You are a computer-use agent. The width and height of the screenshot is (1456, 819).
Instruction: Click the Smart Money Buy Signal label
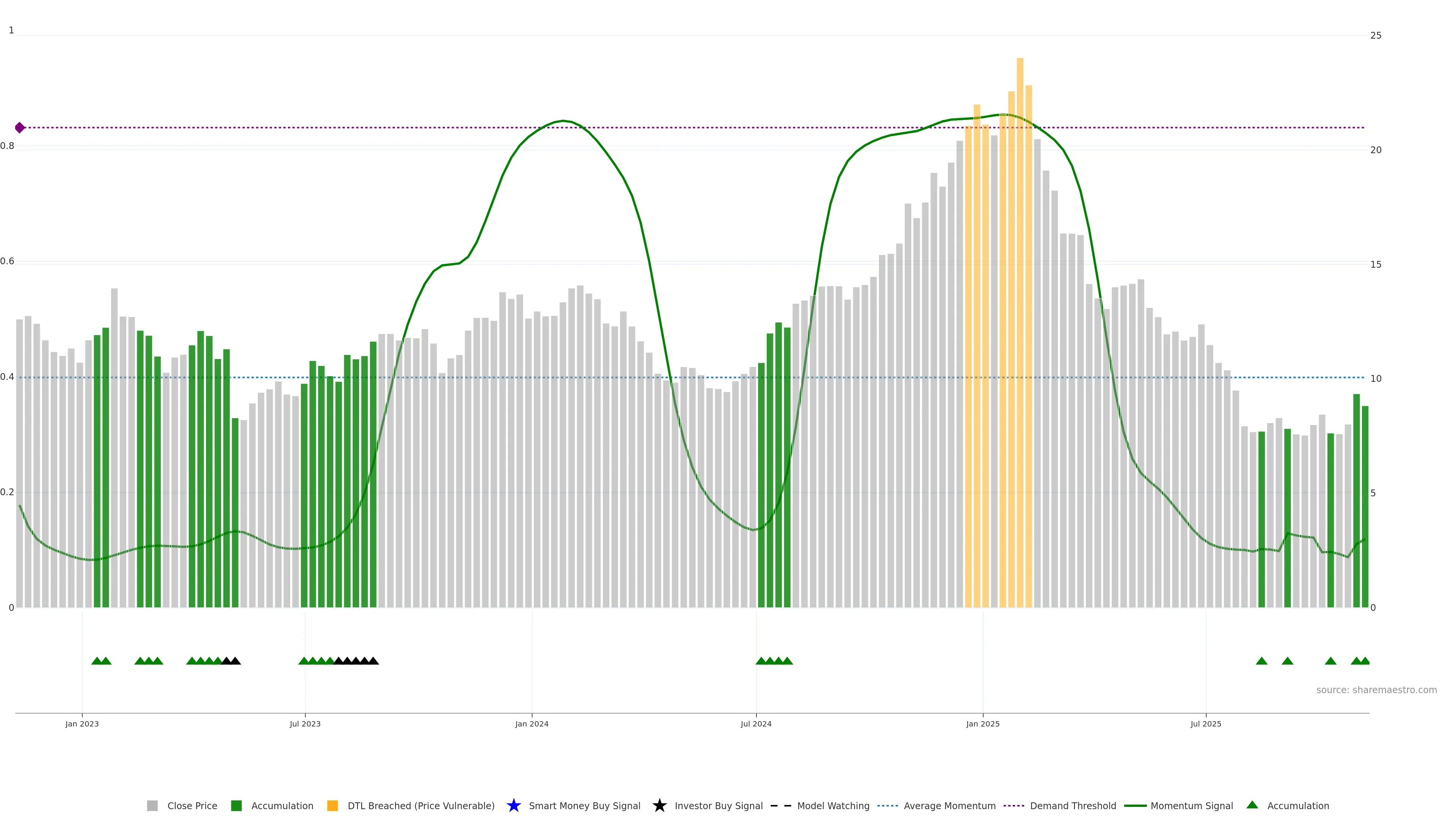584,805
